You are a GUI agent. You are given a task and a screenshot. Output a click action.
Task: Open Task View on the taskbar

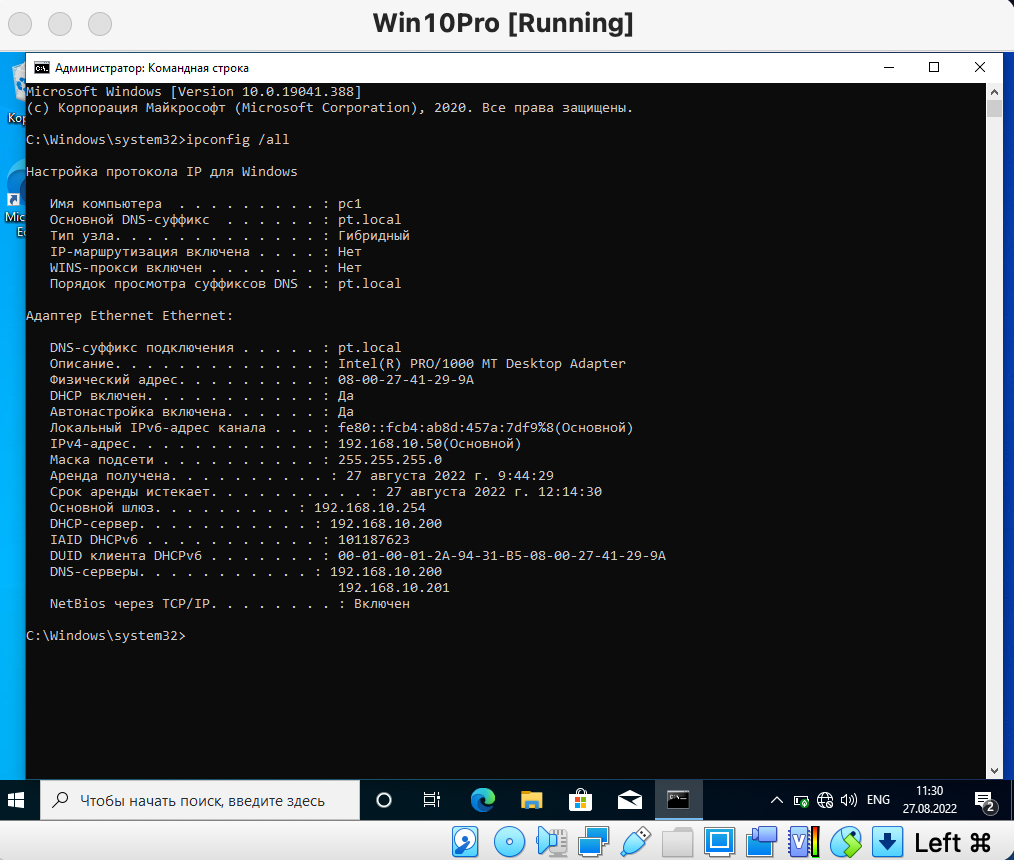point(431,801)
